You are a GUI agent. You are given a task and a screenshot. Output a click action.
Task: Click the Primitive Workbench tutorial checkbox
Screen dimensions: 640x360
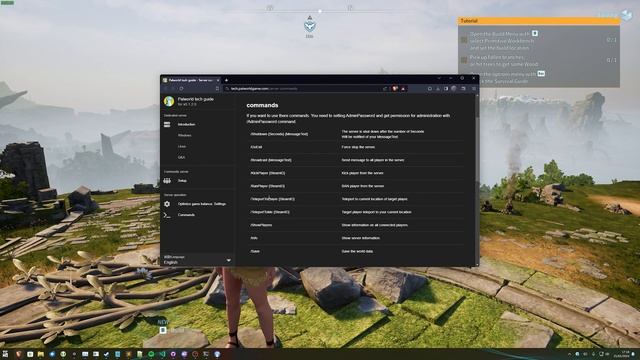464,40
